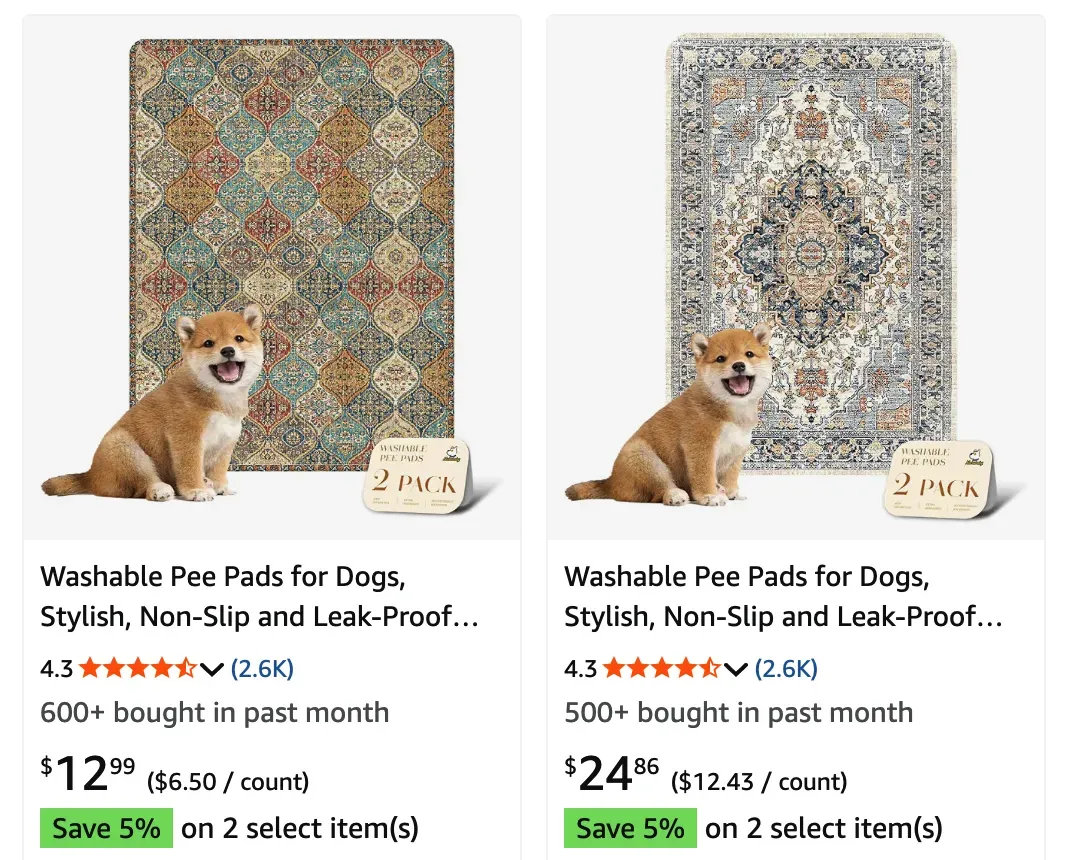
Task: Expand rating breakdown chevron on right product
Action: [736, 670]
